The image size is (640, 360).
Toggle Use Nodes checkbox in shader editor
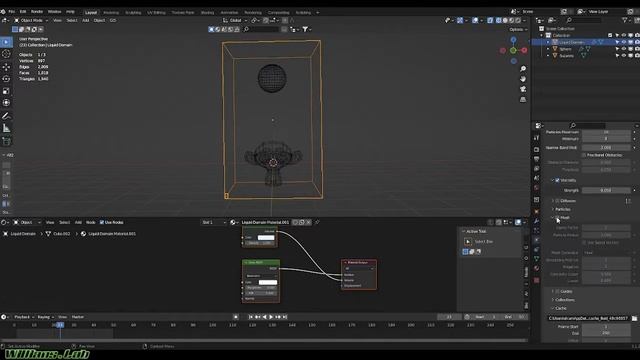tap(102, 222)
